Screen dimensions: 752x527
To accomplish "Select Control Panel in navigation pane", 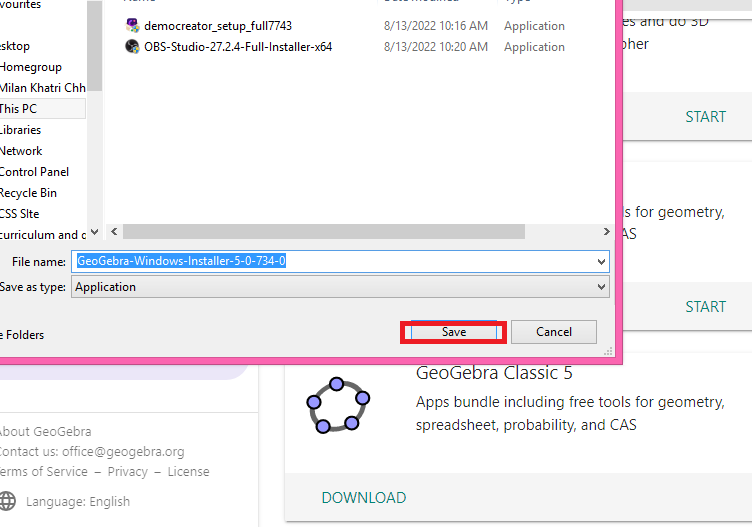I will coord(34,172).
